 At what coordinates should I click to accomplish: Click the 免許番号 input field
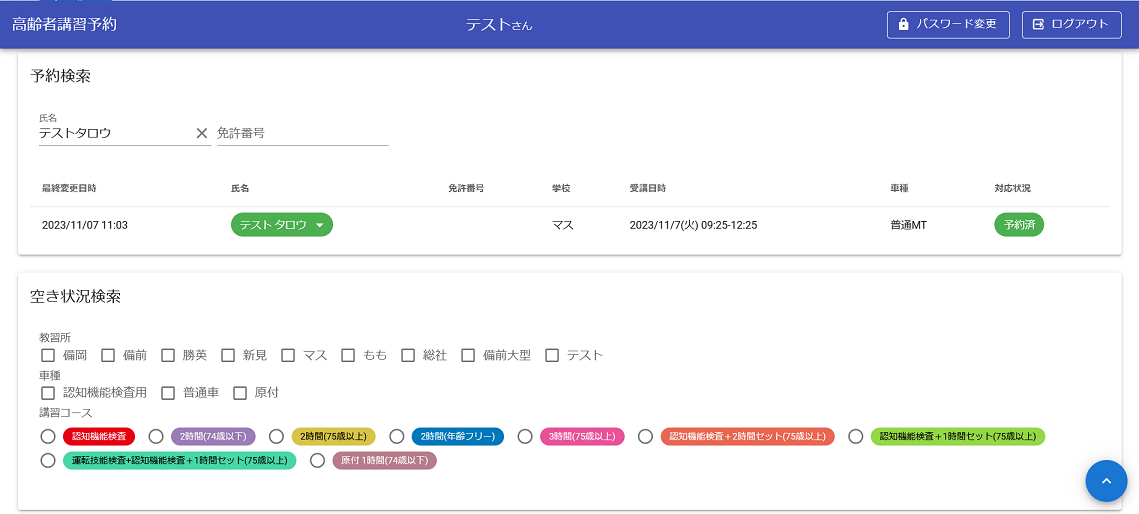302,133
